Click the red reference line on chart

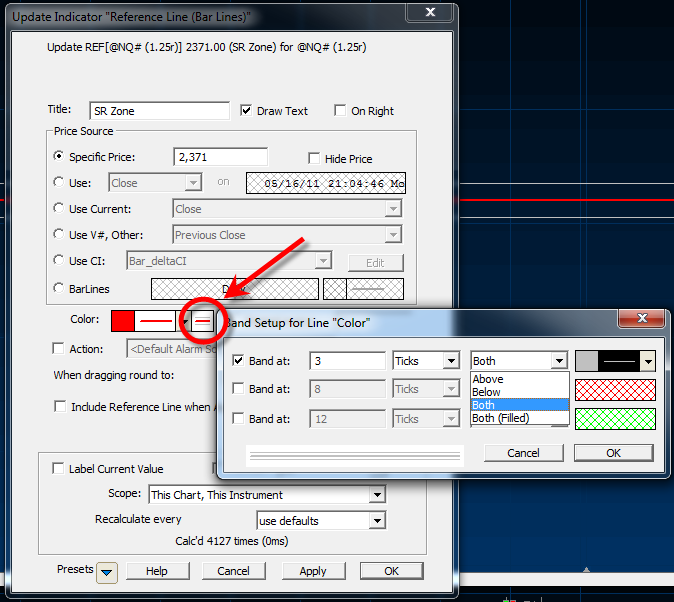click(567, 200)
